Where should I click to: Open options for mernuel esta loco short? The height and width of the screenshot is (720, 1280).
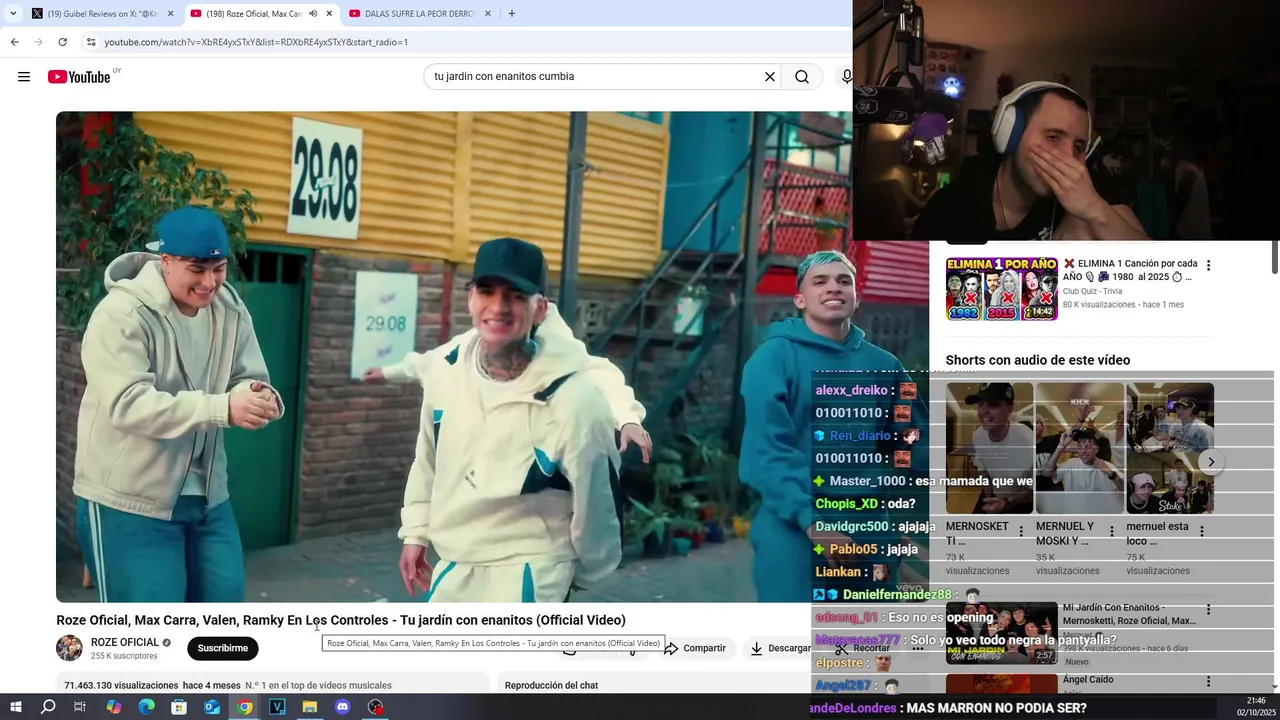(x=1202, y=532)
